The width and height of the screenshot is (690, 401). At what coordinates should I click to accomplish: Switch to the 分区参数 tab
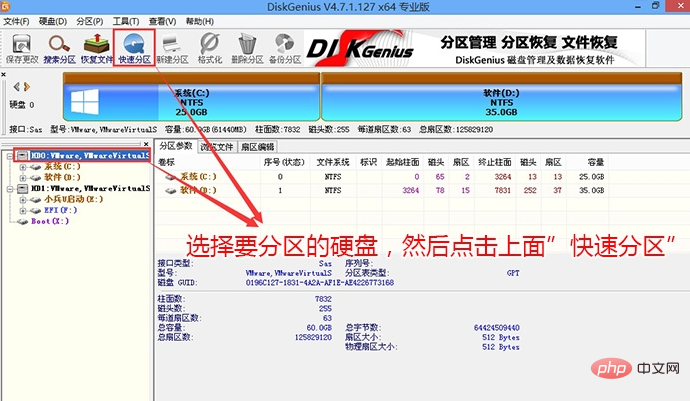(176, 146)
